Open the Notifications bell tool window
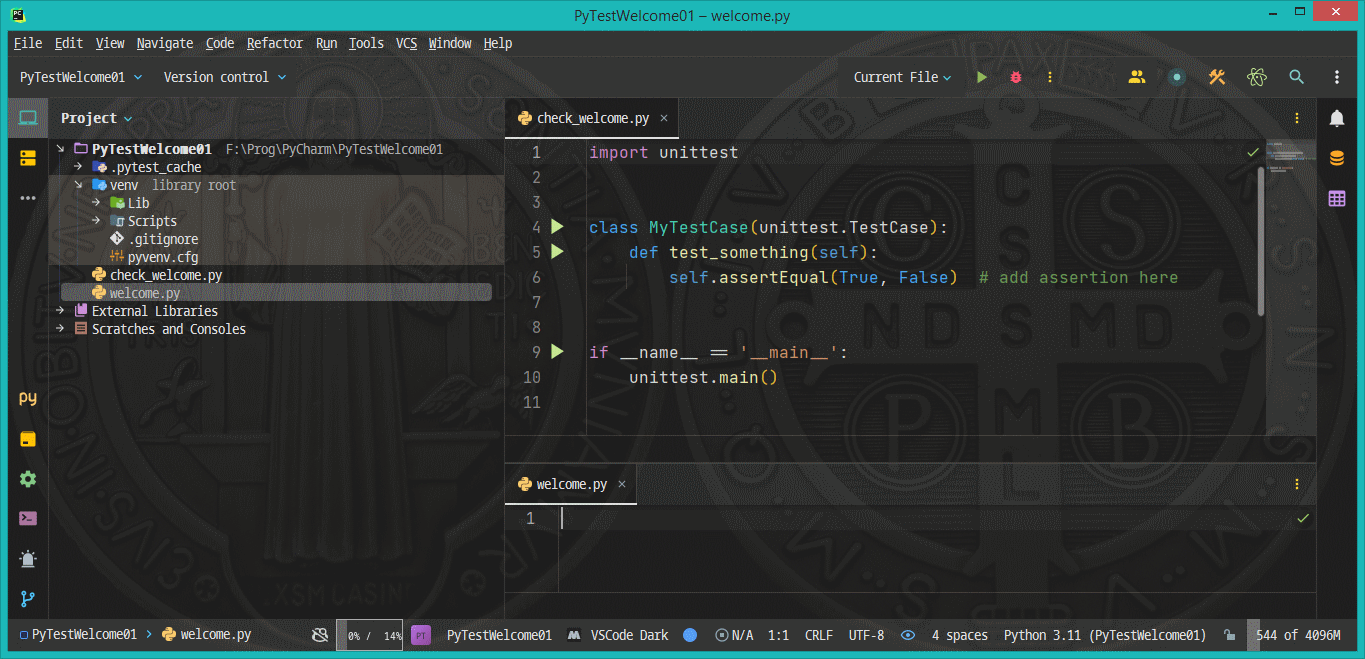 click(x=1337, y=118)
